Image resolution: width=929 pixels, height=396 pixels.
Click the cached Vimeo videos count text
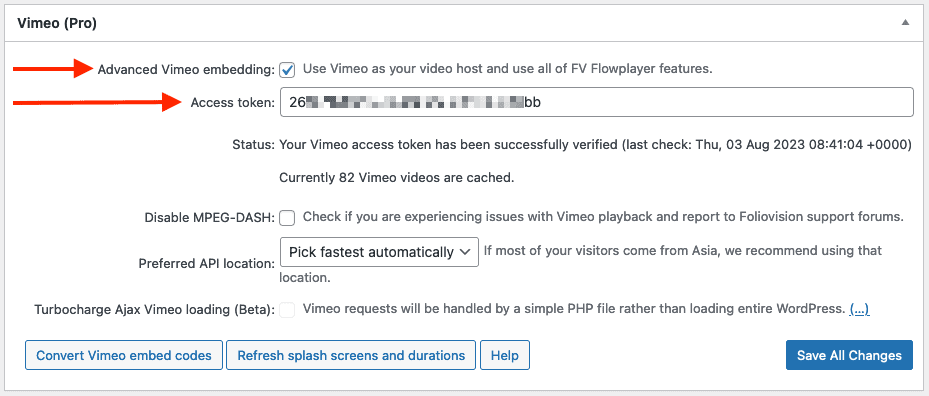click(396, 177)
